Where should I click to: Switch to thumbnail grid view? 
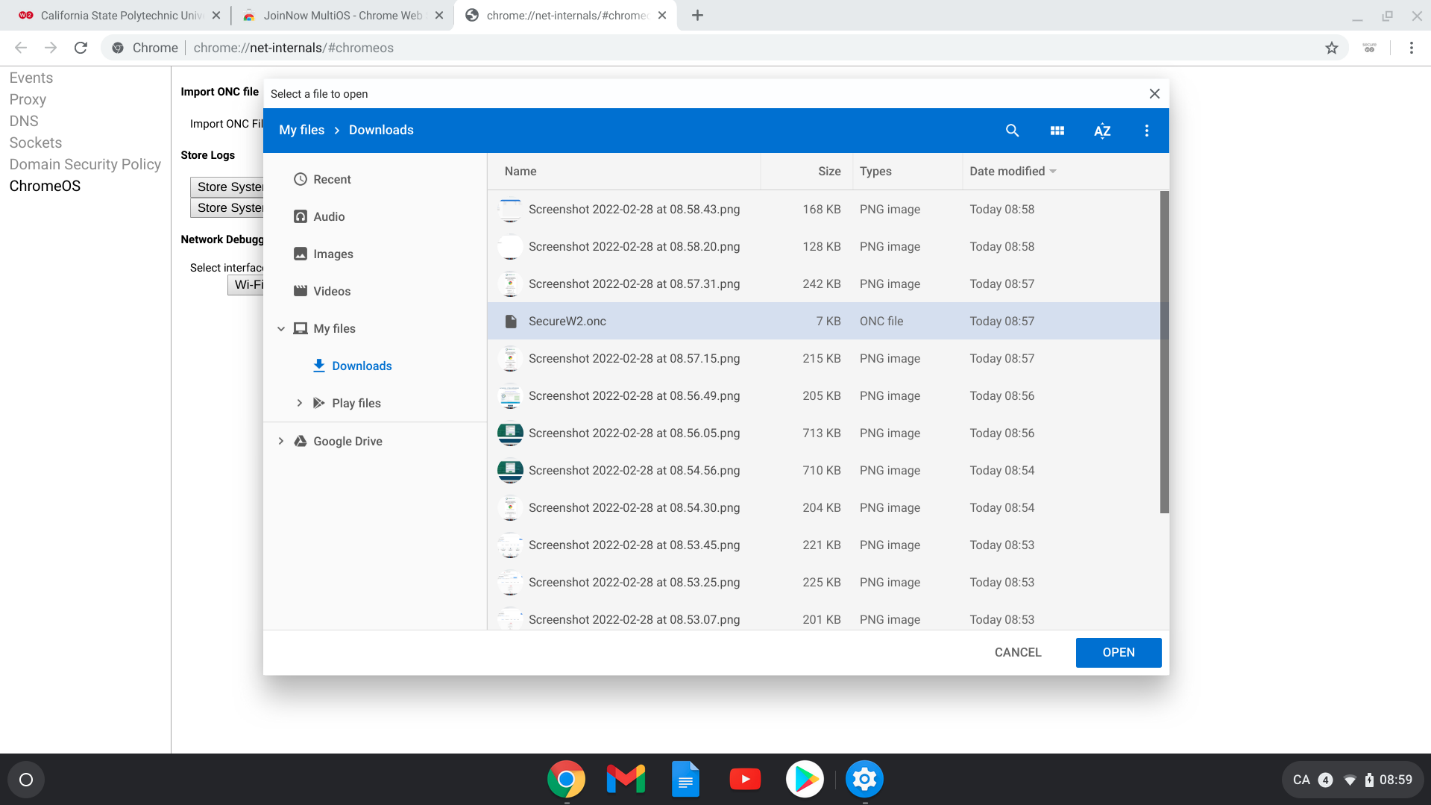pyautogui.click(x=1057, y=130)
